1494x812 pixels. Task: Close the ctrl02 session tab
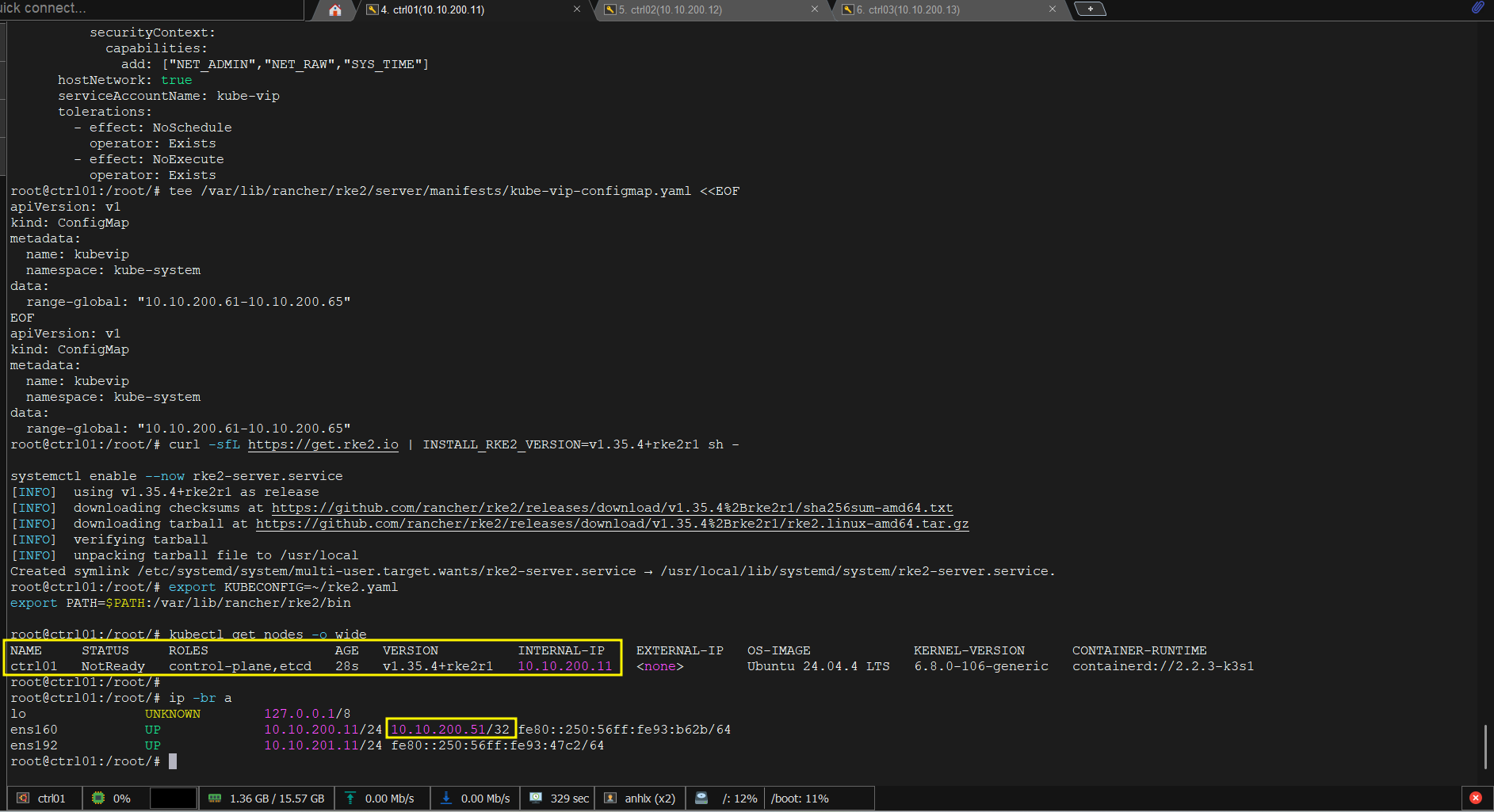815,10
